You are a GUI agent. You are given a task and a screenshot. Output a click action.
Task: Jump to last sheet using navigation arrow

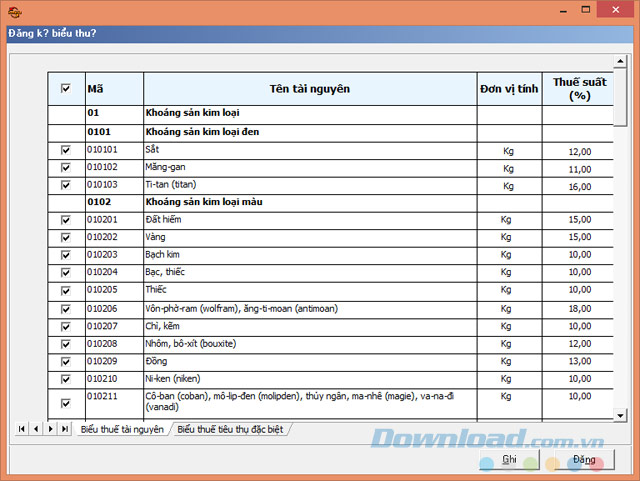pos(65,429)
